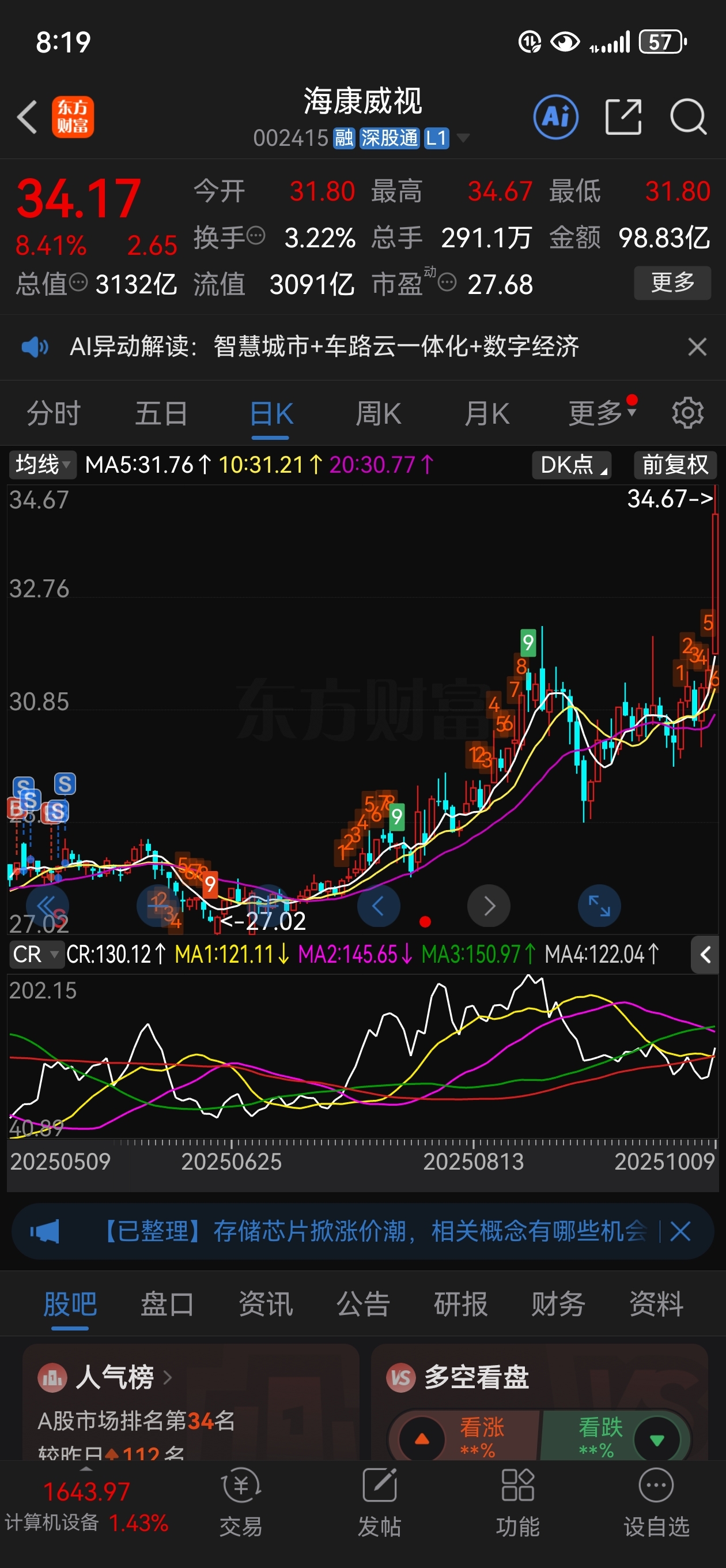Expand the stock code dropdown arrow
The width and height of the screenshot is (726, 1568).
(463, 138)
